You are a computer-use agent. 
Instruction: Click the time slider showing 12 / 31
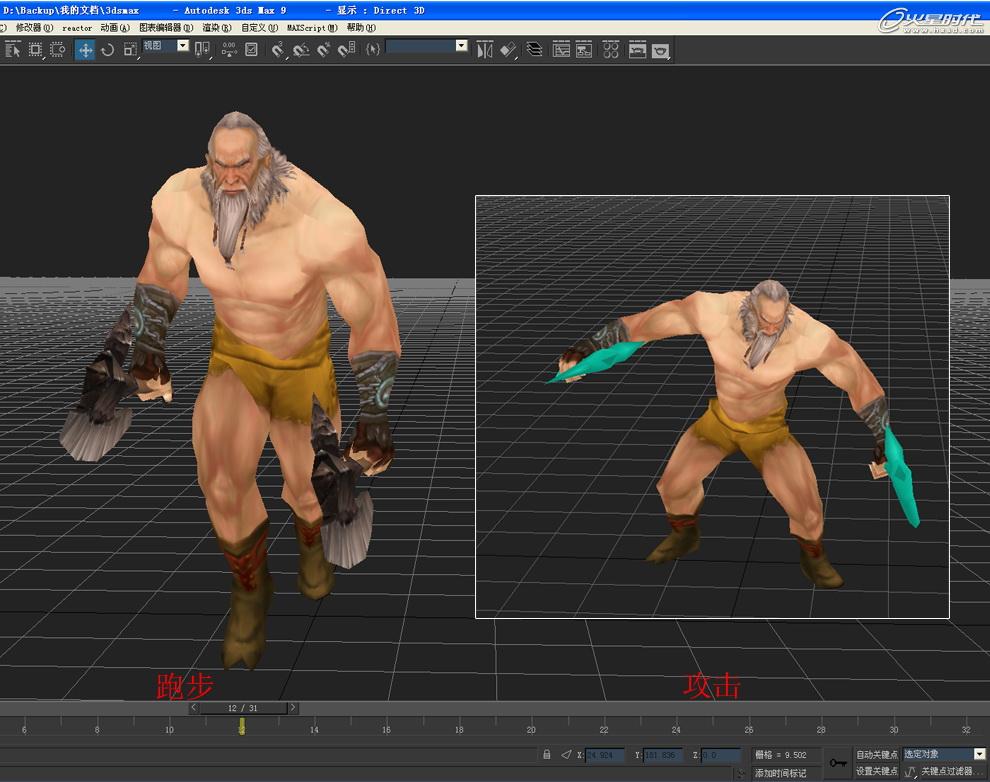pos(243,708)
